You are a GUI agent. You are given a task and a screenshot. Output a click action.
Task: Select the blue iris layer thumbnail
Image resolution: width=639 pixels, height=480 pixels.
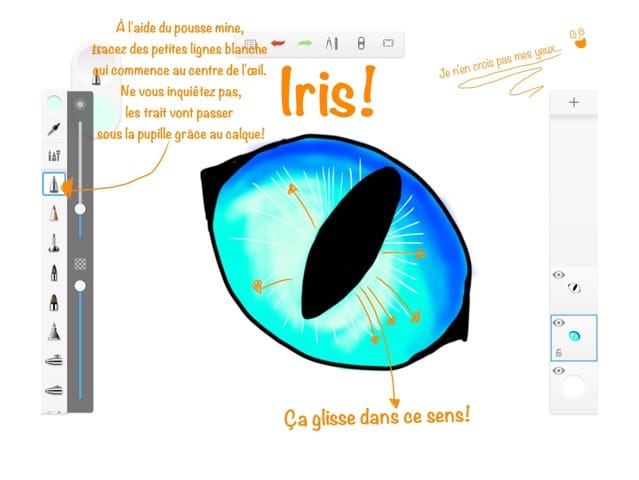(x=575, y=338)
